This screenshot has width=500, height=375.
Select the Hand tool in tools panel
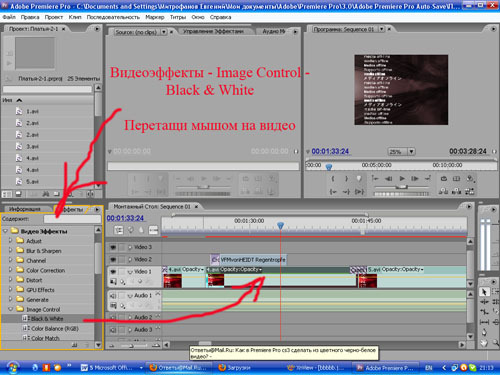click(484, 342)
